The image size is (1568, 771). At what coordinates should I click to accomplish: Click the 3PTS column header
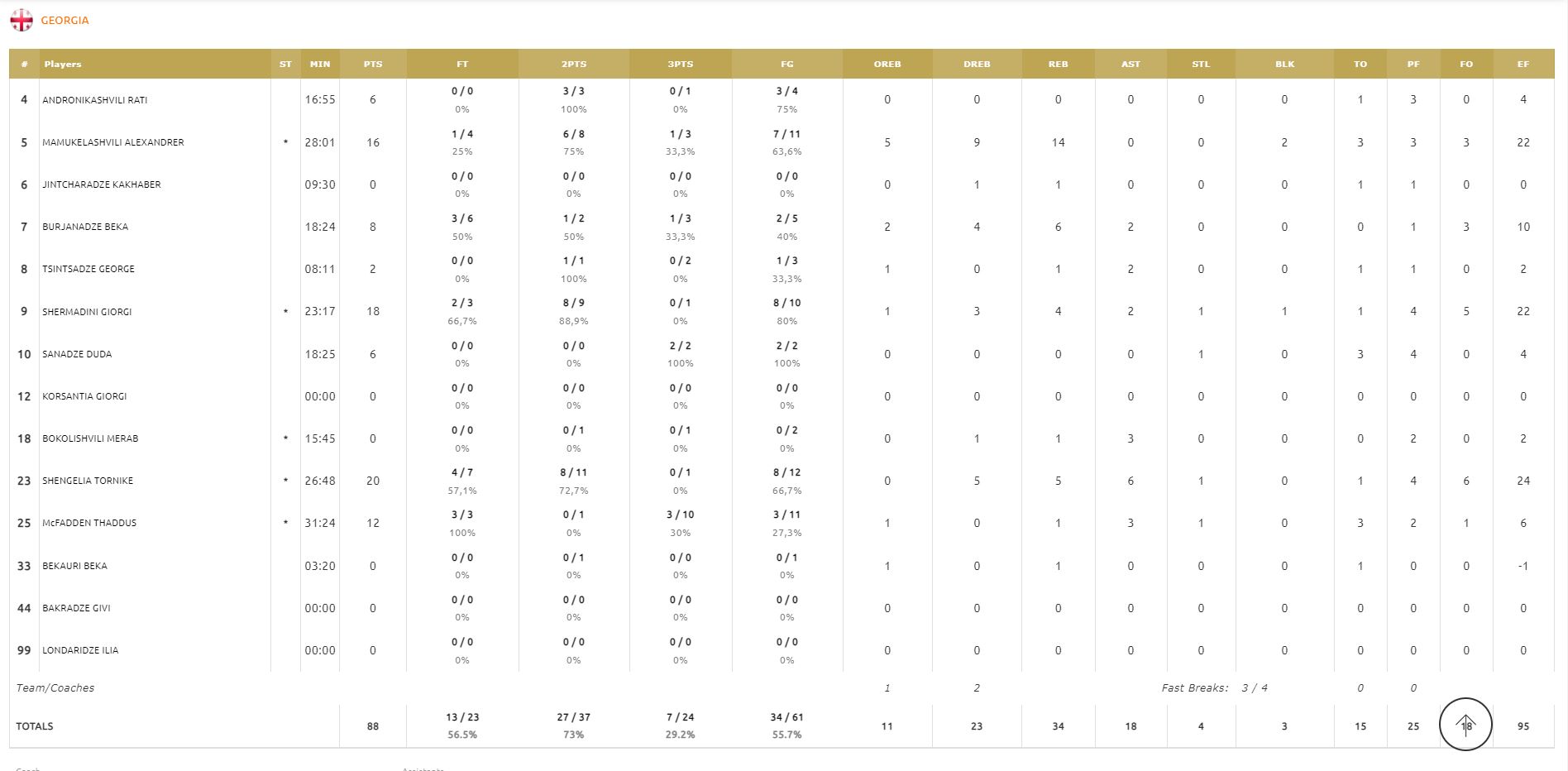pos(680,64)
